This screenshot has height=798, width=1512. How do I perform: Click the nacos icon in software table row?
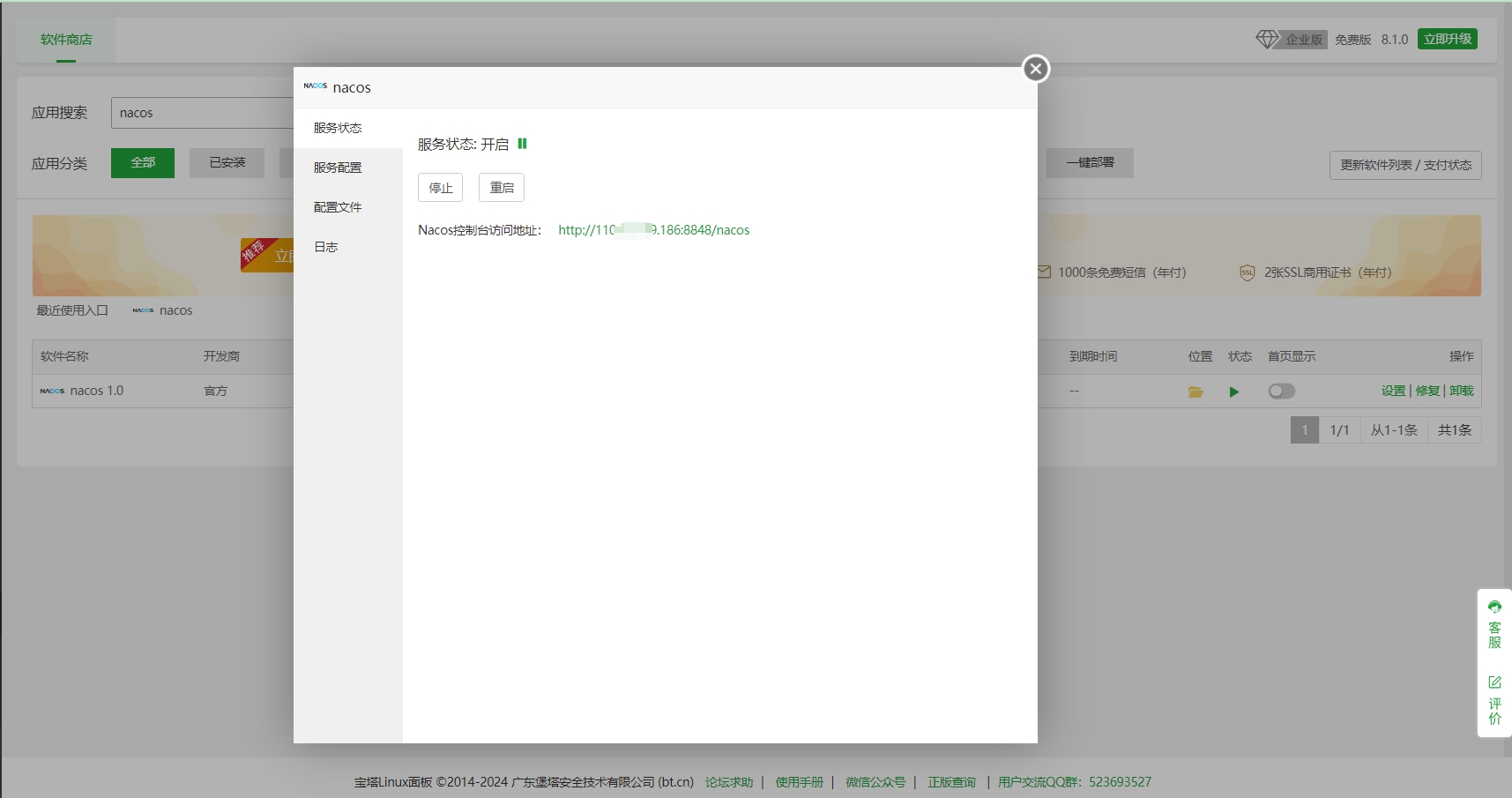click(52, 391)
